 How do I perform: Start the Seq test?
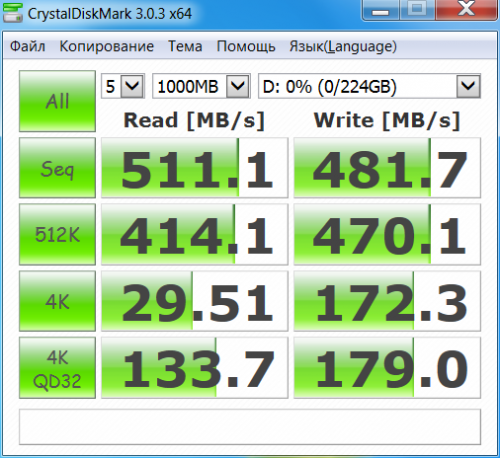click(57, 168)
